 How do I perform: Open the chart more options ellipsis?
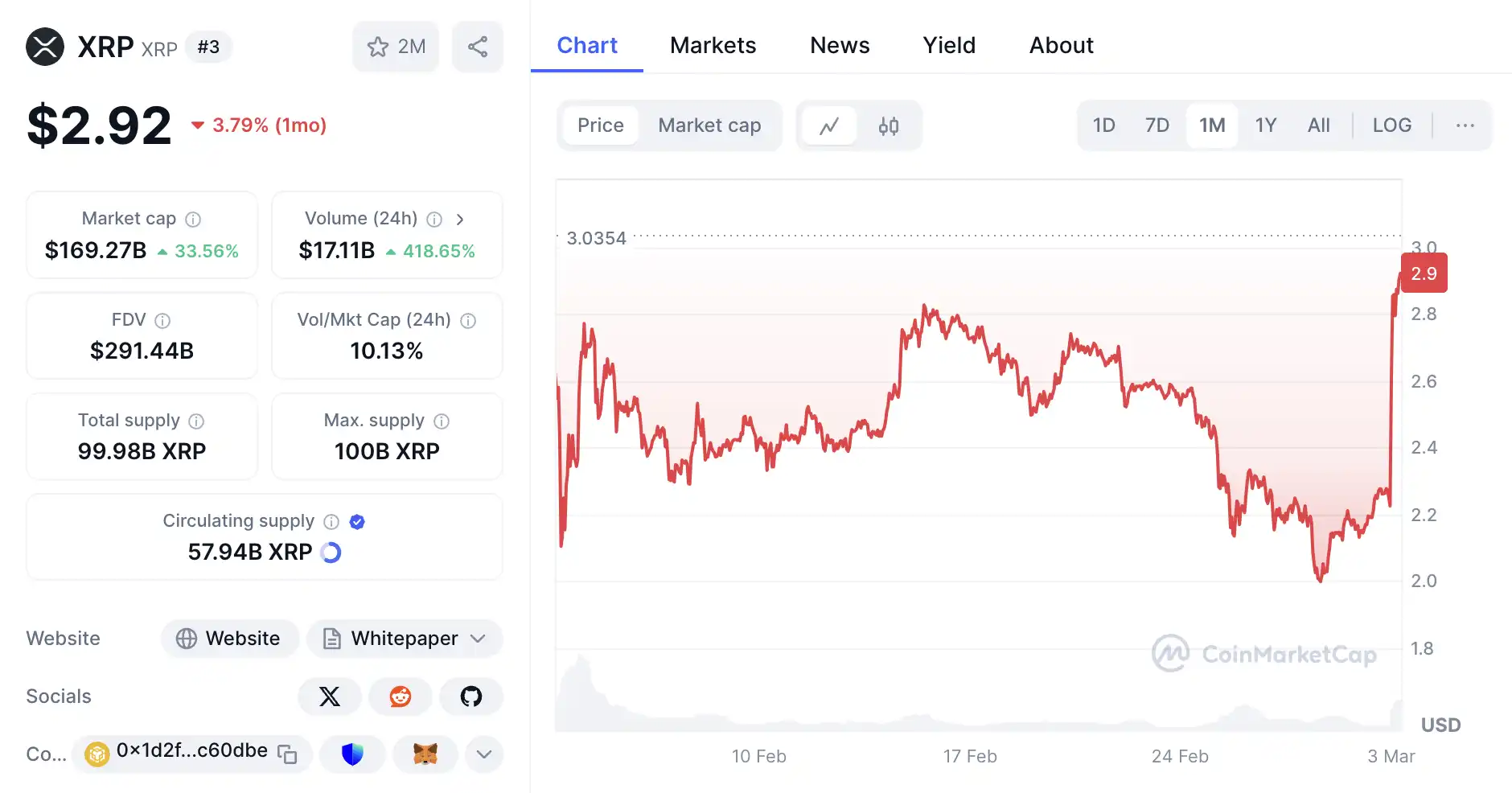1465,125
